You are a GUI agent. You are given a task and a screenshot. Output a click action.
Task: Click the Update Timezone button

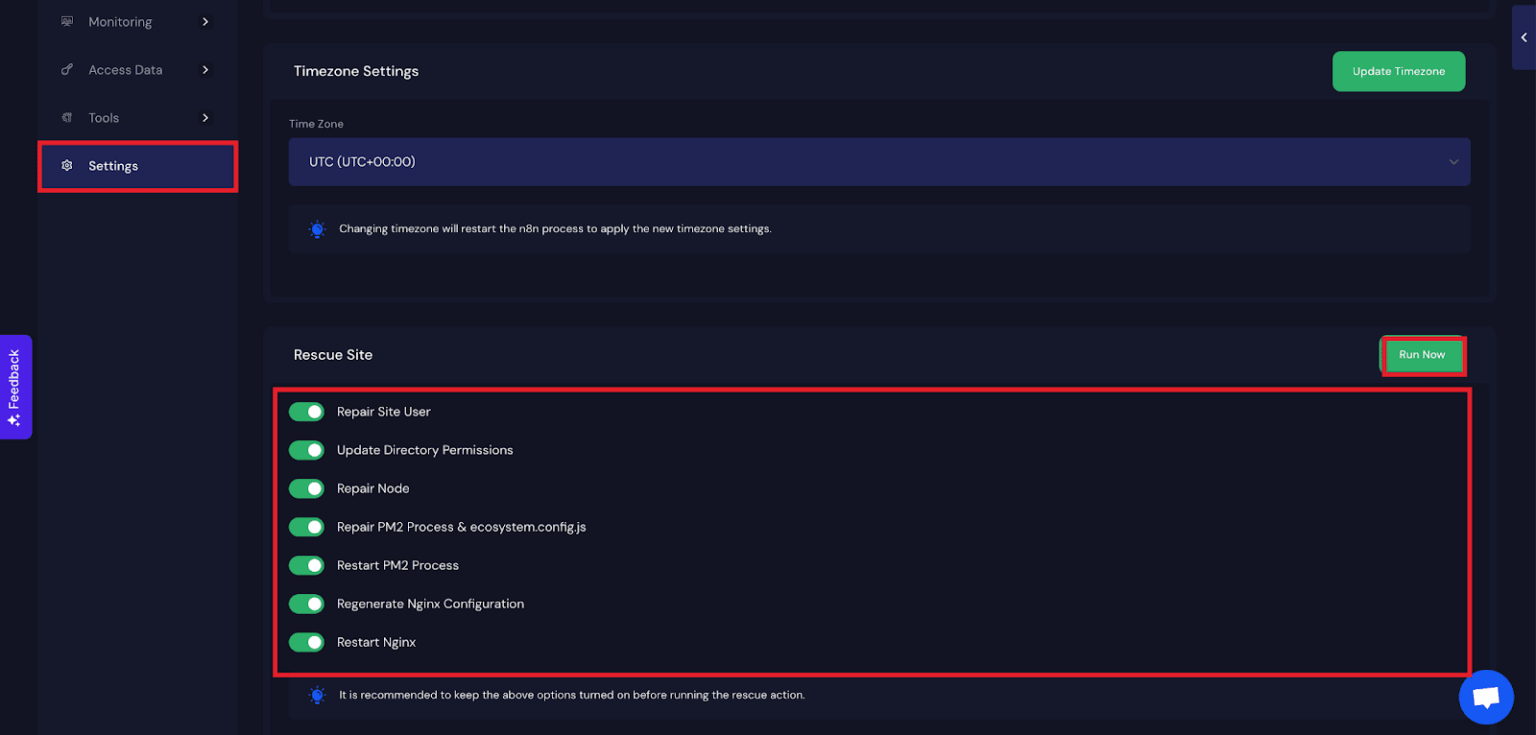(1398, 72)
